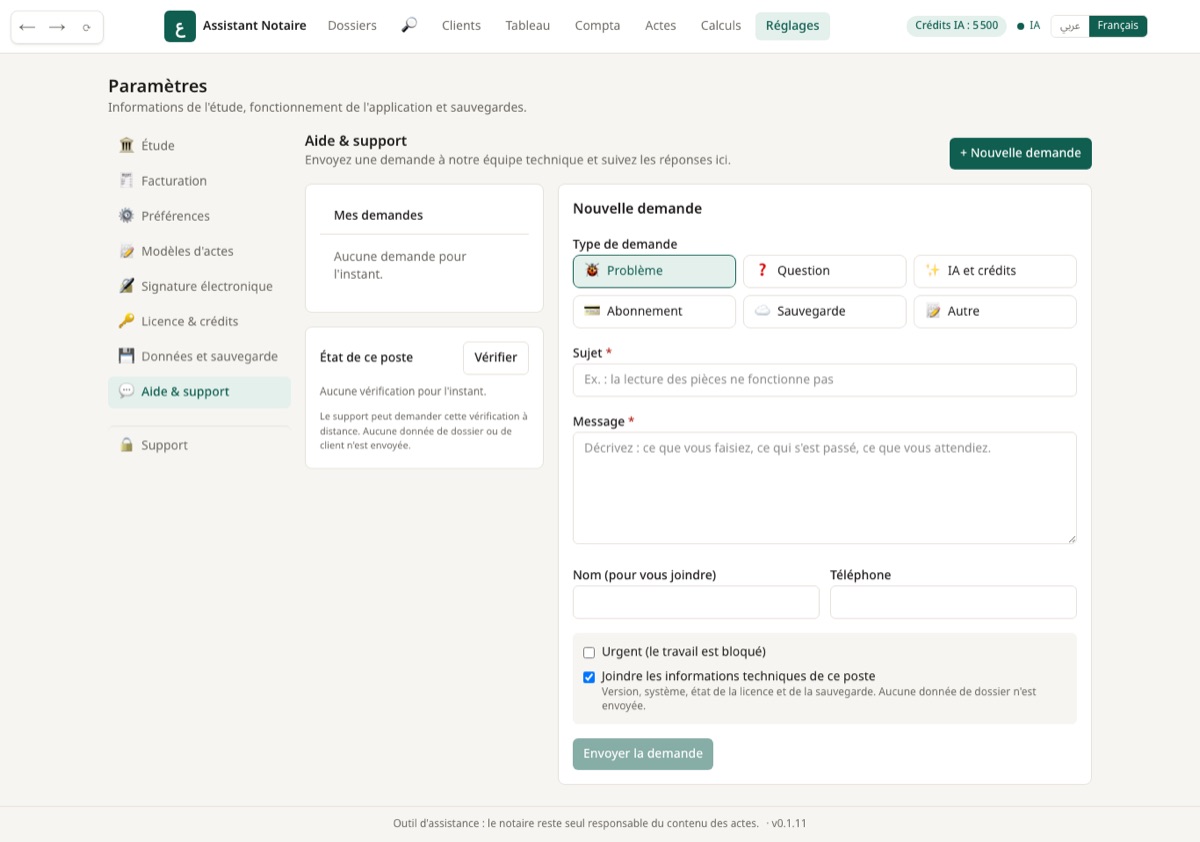This screenshot has width=1200, height=842.
Task: Click "Aucune demande pour l'instant." text
Action: [400, 265]
